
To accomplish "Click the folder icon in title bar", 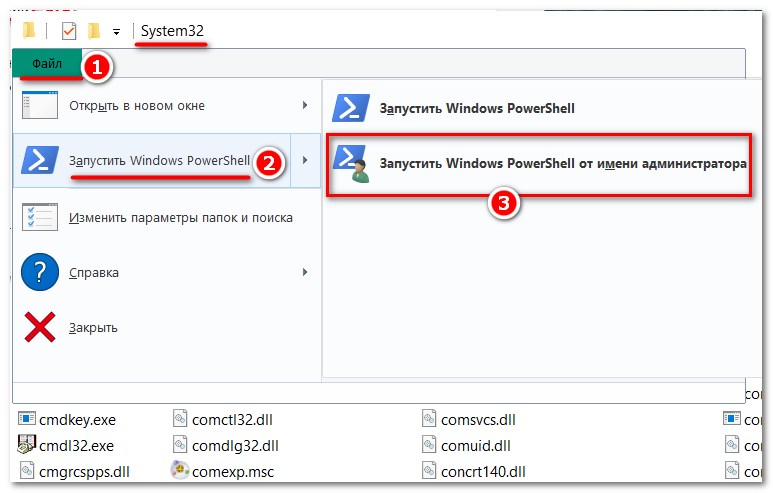I will tap(29, 31).
